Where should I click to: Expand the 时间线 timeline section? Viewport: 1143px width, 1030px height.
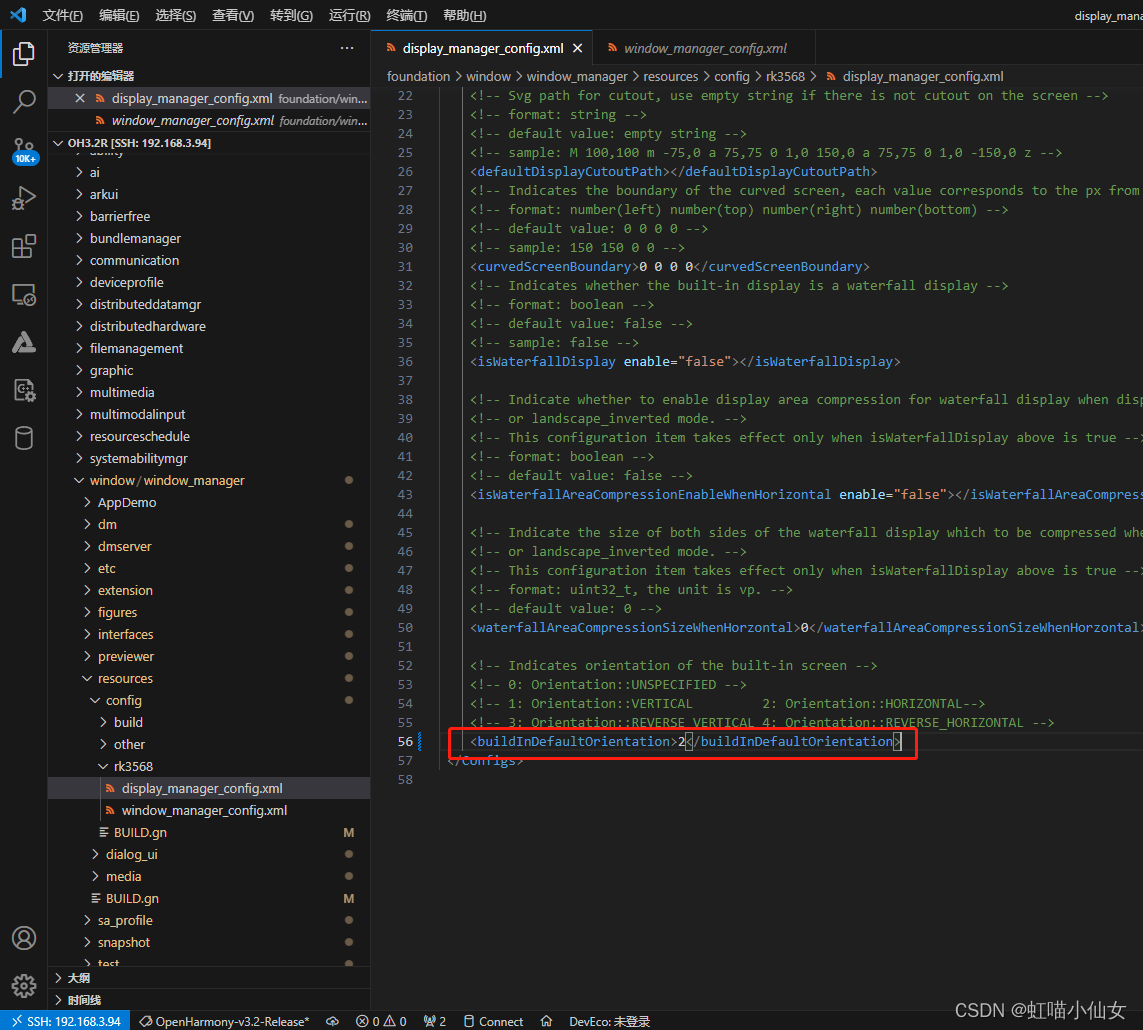(x=208, y=1000)
